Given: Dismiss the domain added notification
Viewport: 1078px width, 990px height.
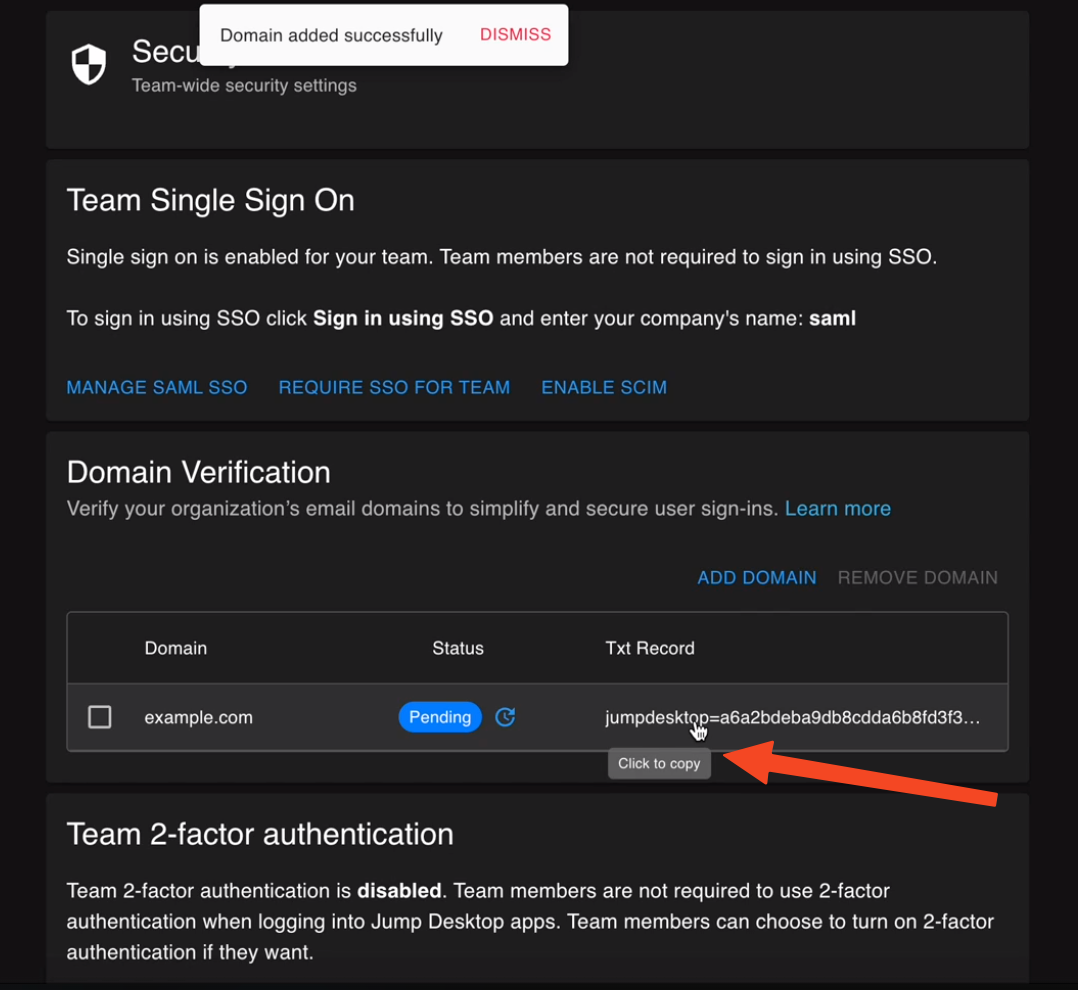Looking at the screenshot, I should click(x=515, y=34).
